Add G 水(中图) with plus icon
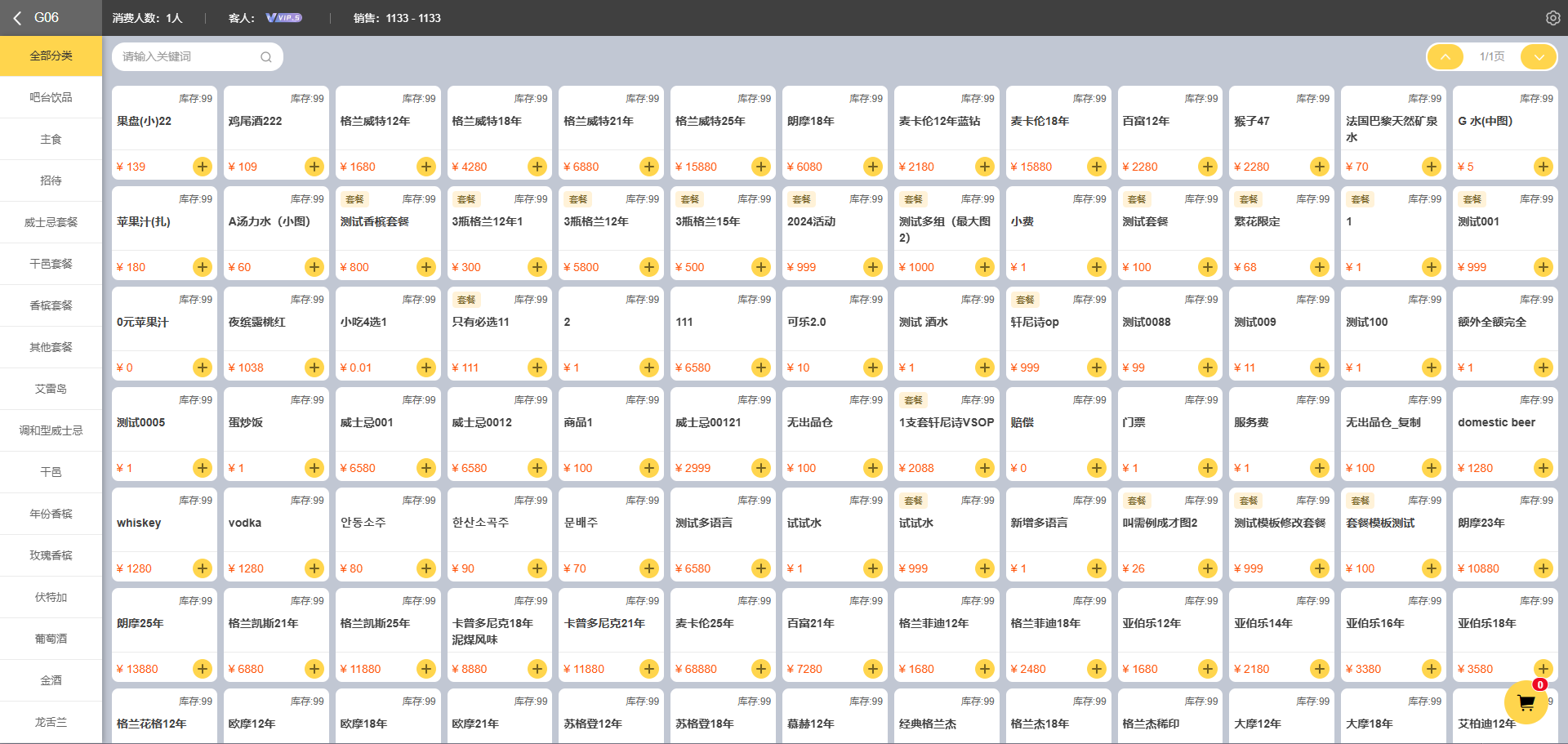Viewport: 1568px width, 744px height. coord(1543,167)
